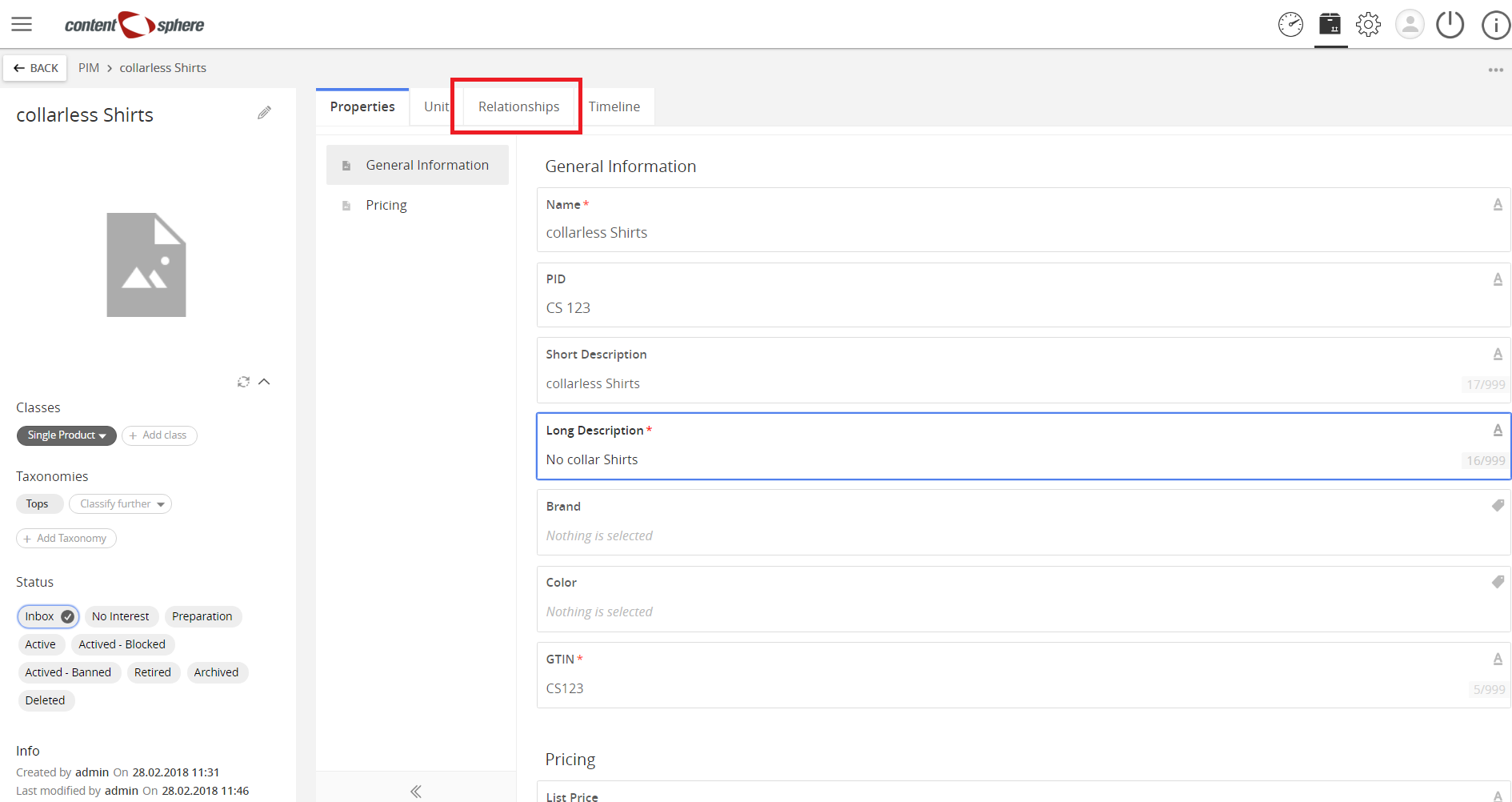Click the PID field language icon
Image resolution: width=1512 pixels, height=802 pixels.
point(1498,279)
